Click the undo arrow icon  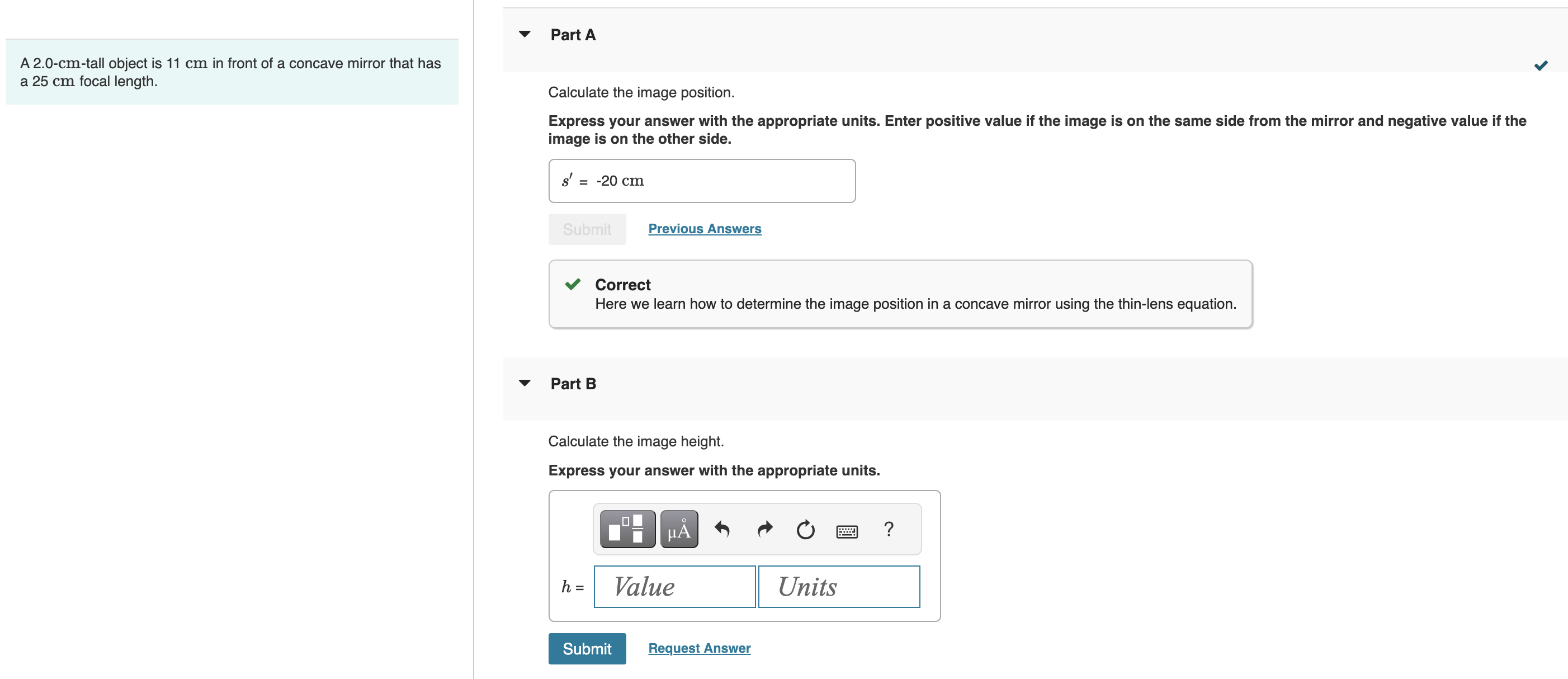pyautogui.click(x=722, y=529)
